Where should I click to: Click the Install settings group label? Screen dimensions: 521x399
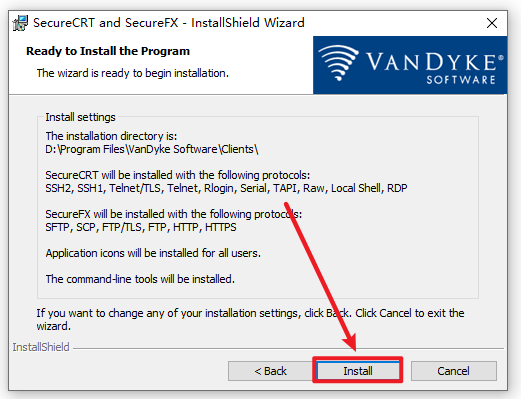coord(80,117)
